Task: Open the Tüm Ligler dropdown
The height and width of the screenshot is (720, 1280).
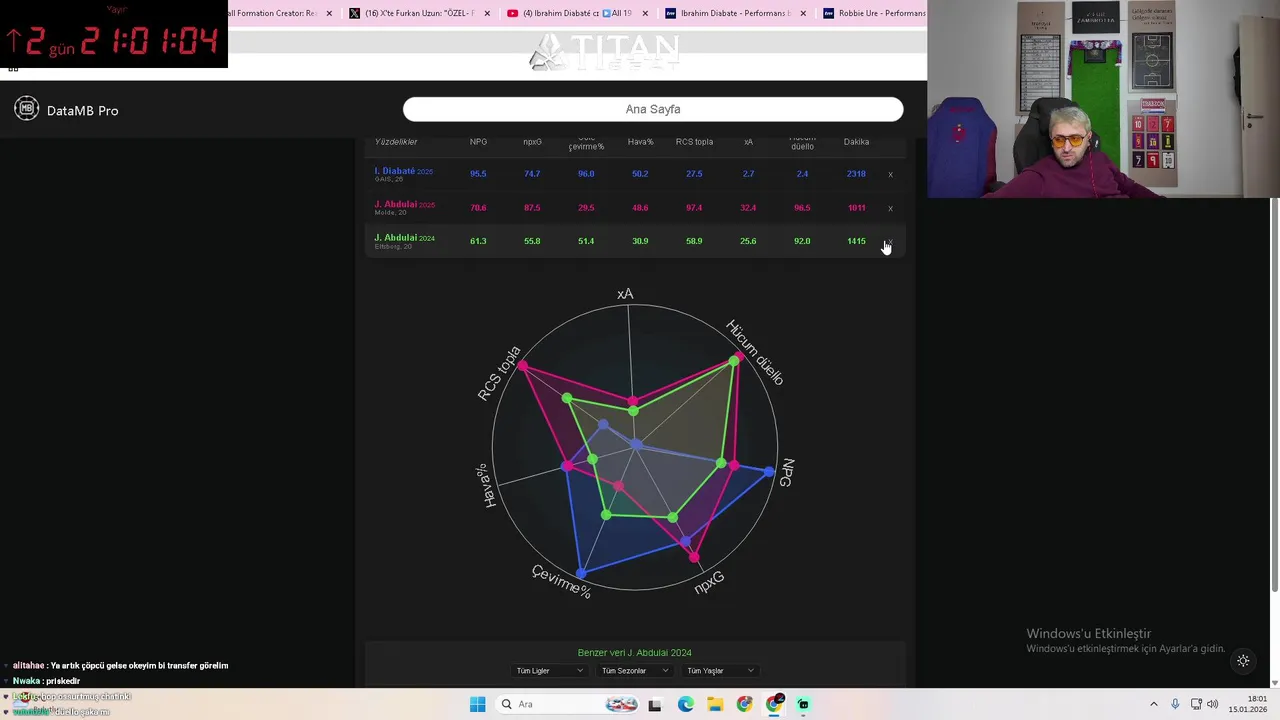Action: pos(549,671)
